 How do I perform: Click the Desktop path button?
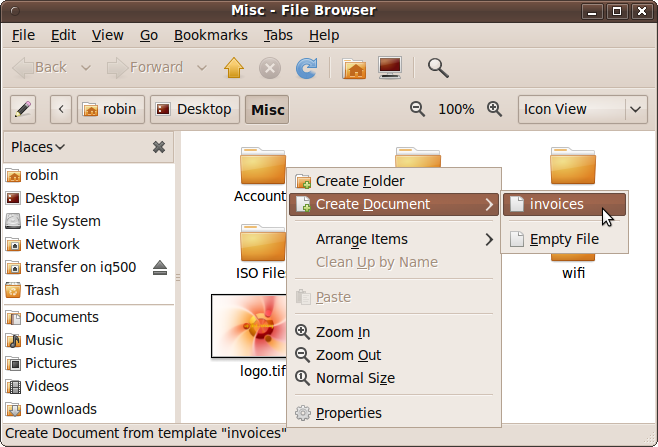point(195,110)
